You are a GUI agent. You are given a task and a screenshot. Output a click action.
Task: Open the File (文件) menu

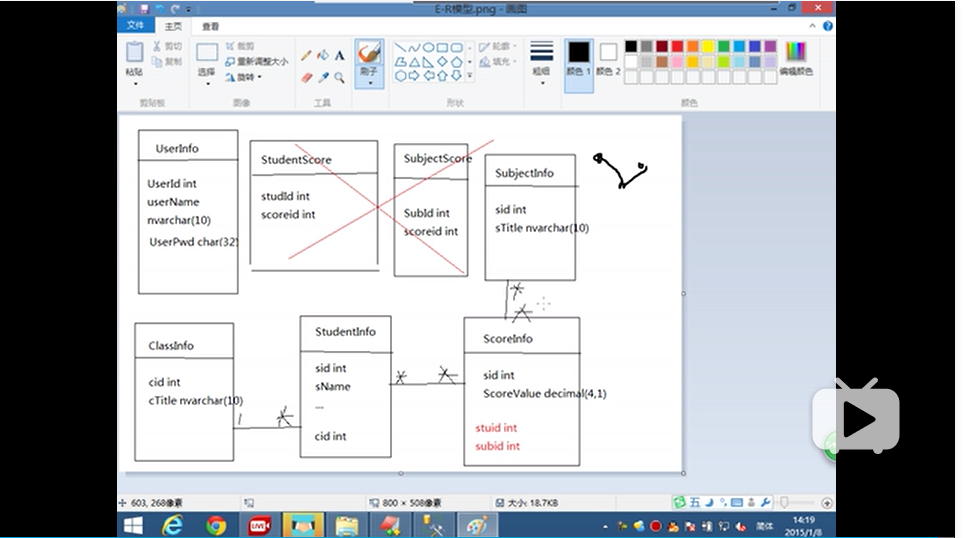coord(135,26)
